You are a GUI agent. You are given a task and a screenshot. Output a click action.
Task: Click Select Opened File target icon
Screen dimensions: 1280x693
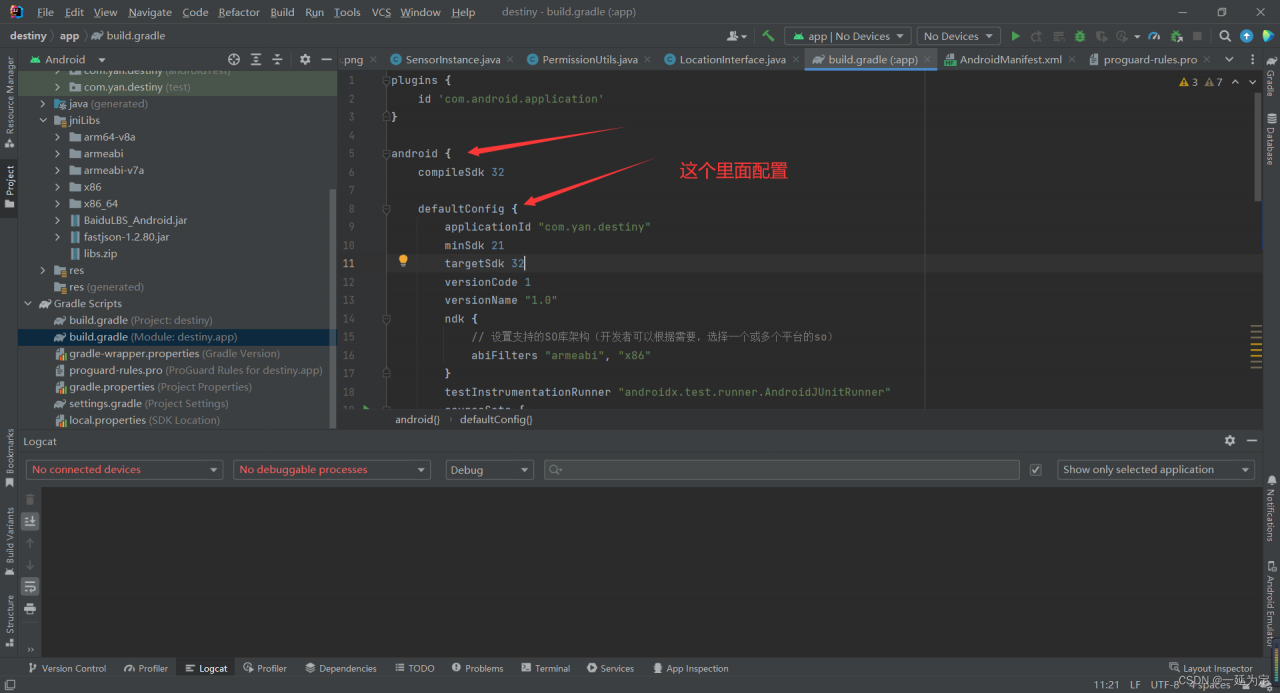click(234, 60)
